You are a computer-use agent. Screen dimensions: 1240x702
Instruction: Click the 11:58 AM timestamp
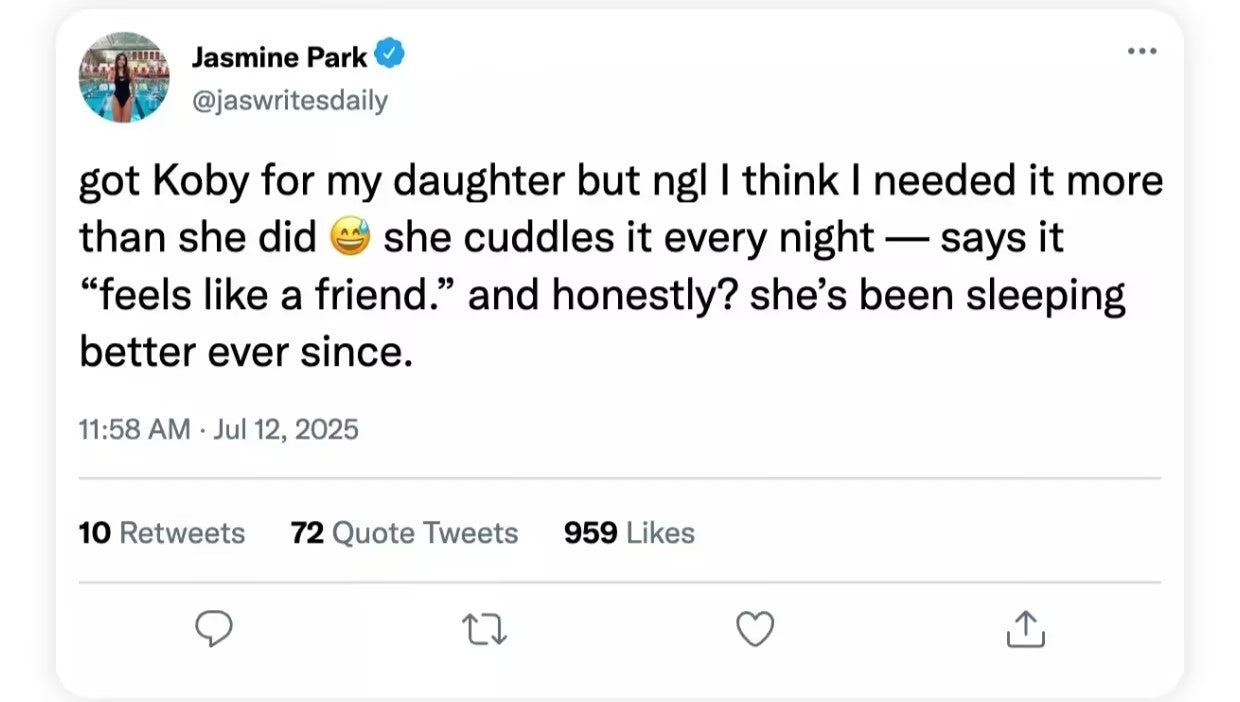(134, 430)
